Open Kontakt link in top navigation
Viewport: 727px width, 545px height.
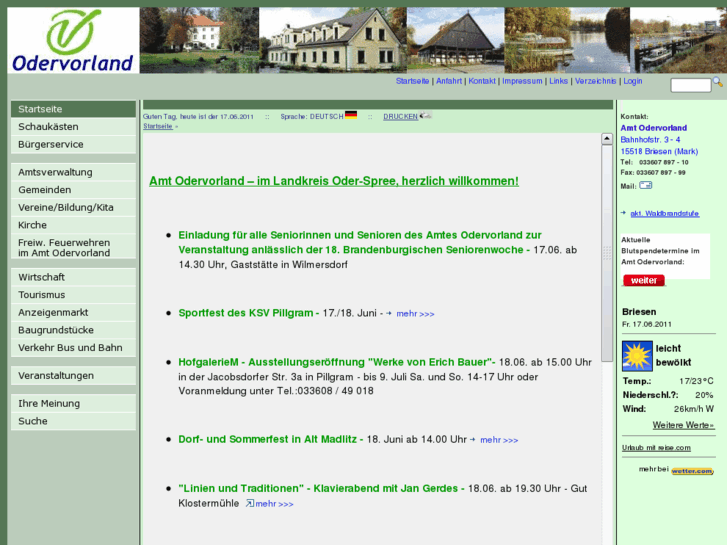pyautogui.click(x=482, y=81)
